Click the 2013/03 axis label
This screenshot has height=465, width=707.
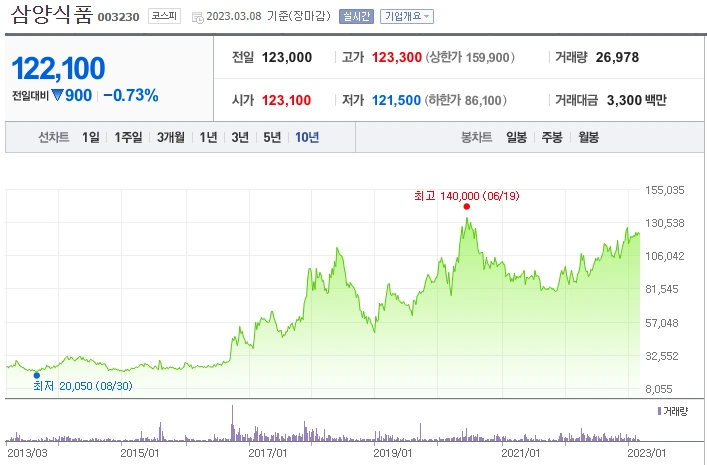pos(27,453)
